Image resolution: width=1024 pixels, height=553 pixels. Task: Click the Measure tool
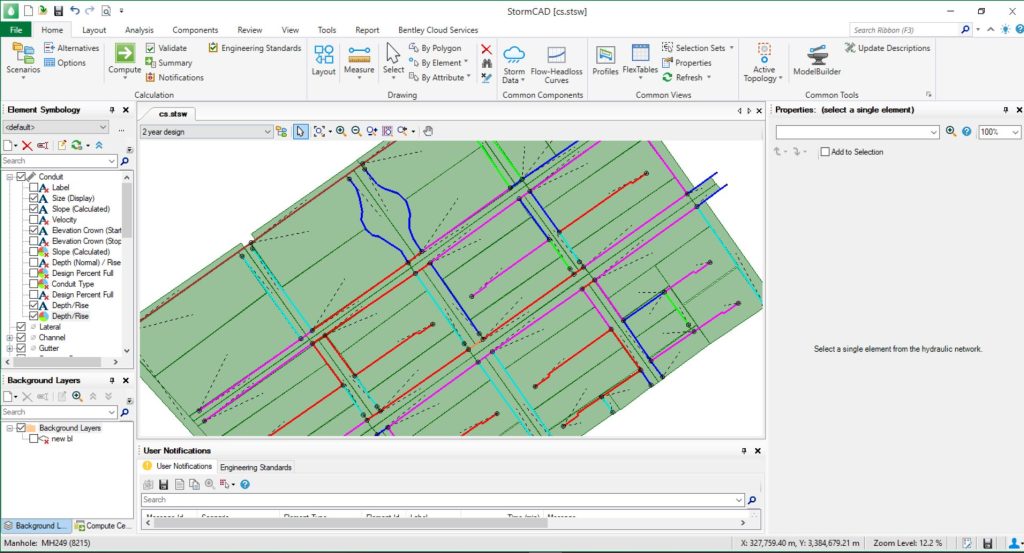pos(359,60)
